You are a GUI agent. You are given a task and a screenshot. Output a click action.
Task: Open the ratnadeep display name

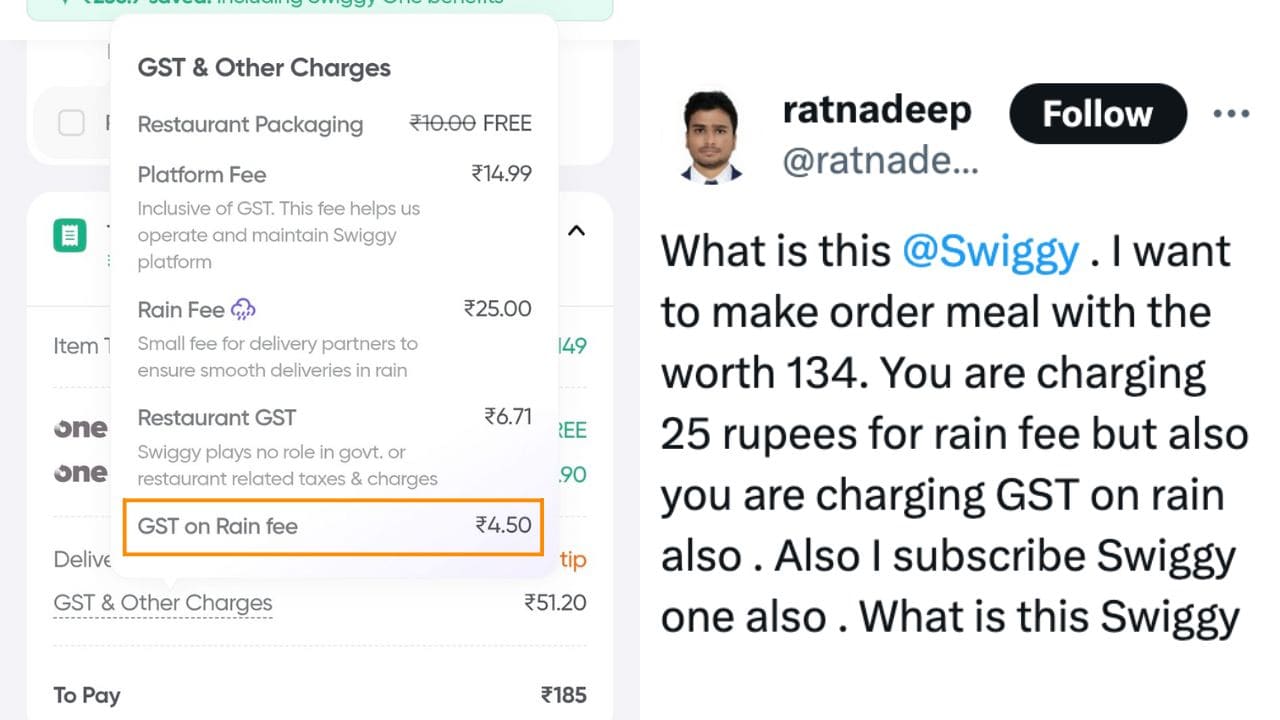[x=876, y=110]
